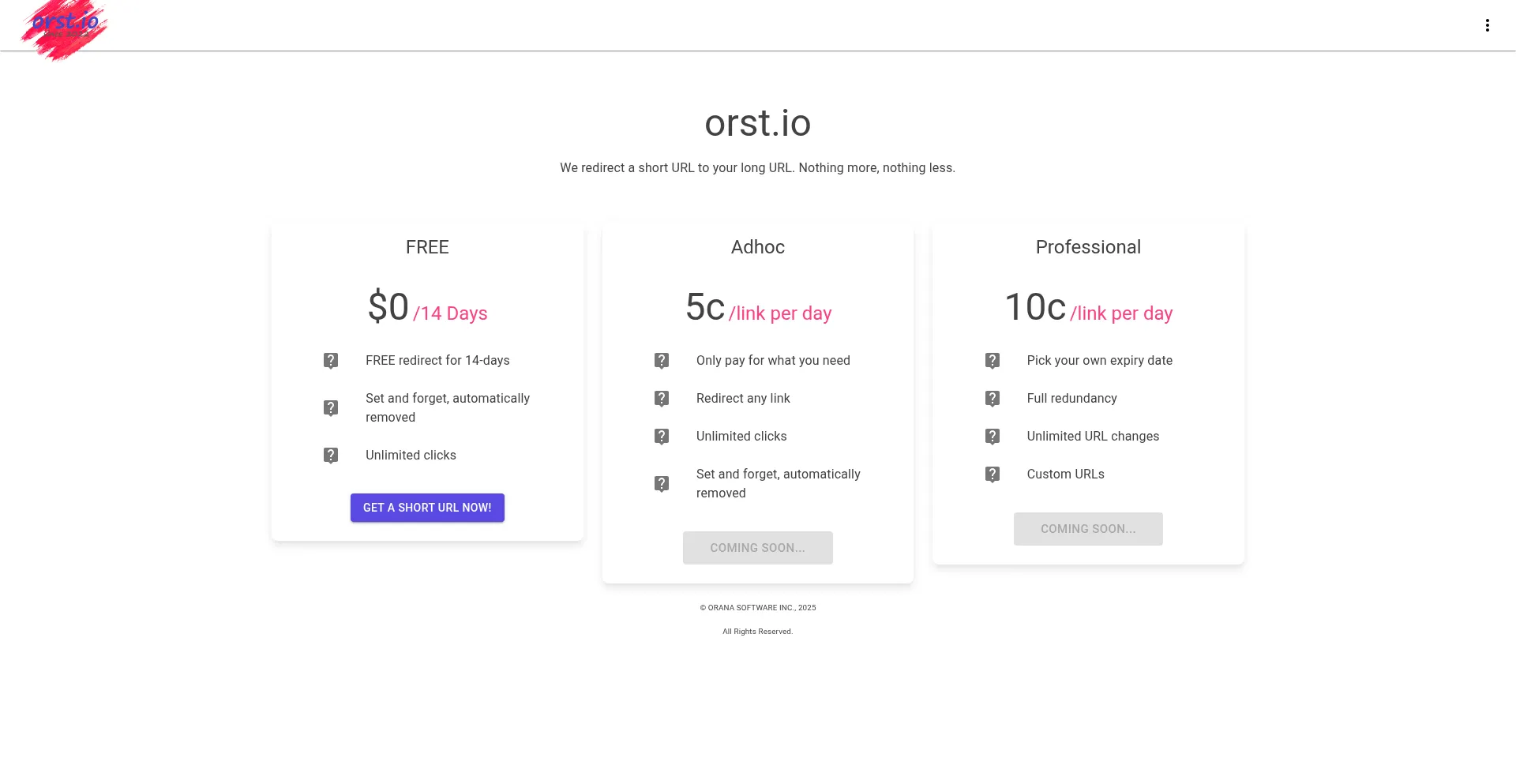The height and width of the screenshot is (784, 1516).
Task: Select the Professional plan title
Action: pos(1088,247)
